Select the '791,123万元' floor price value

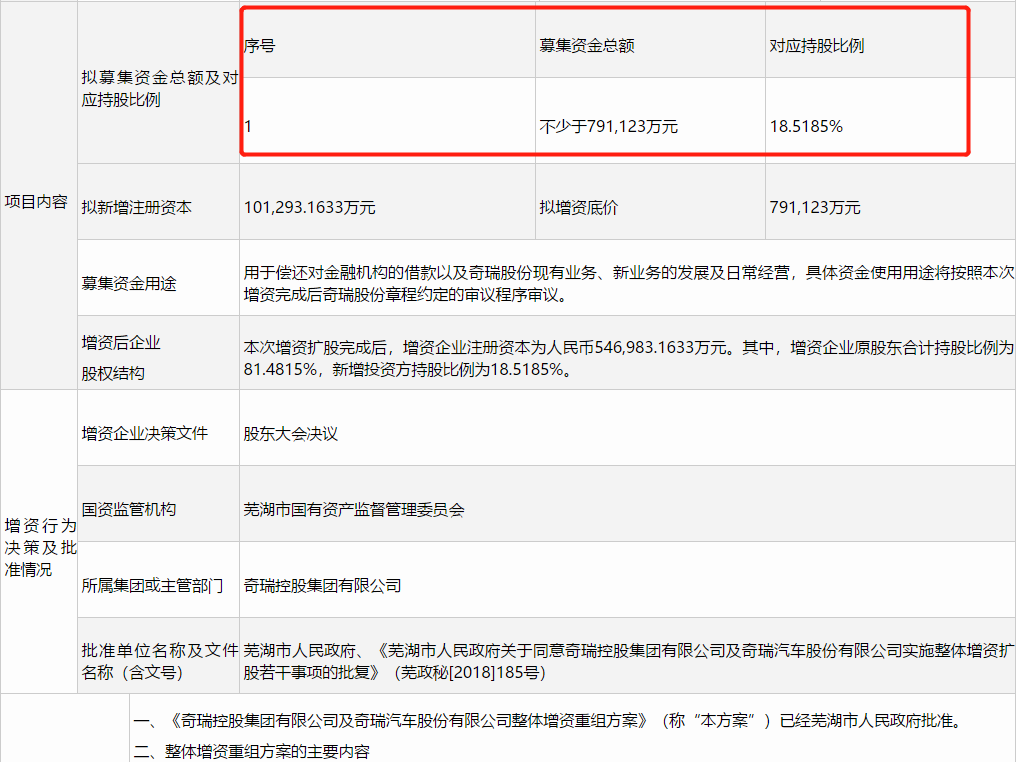pyautogui.click(x=815, y=208)
